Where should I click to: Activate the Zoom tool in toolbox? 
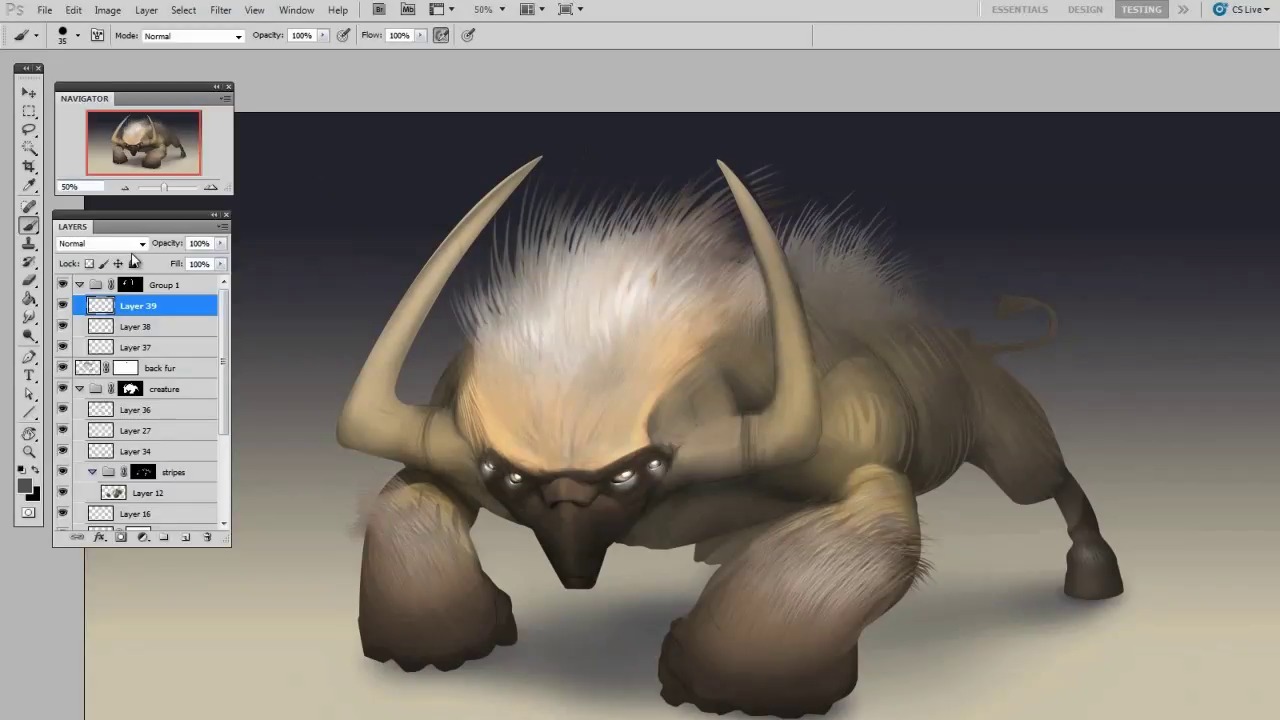[29, 452]
